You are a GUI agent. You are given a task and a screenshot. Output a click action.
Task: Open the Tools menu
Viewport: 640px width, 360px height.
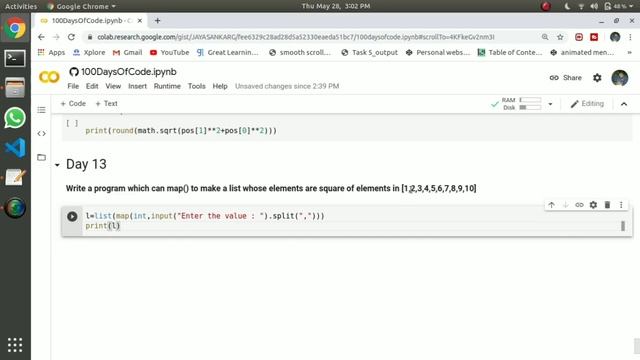click(x=196, y=86)
